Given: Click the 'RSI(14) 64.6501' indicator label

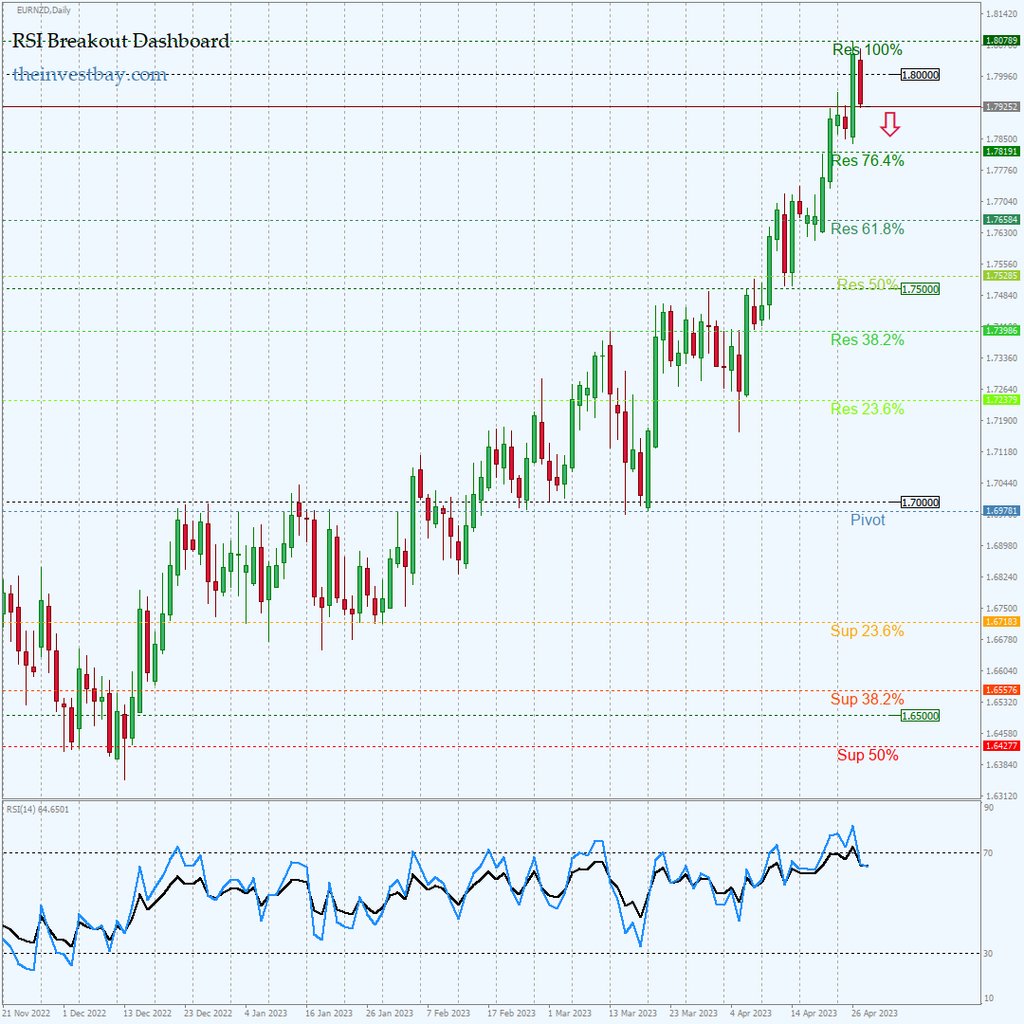Looking at the screenshot, I should [38, 810].
